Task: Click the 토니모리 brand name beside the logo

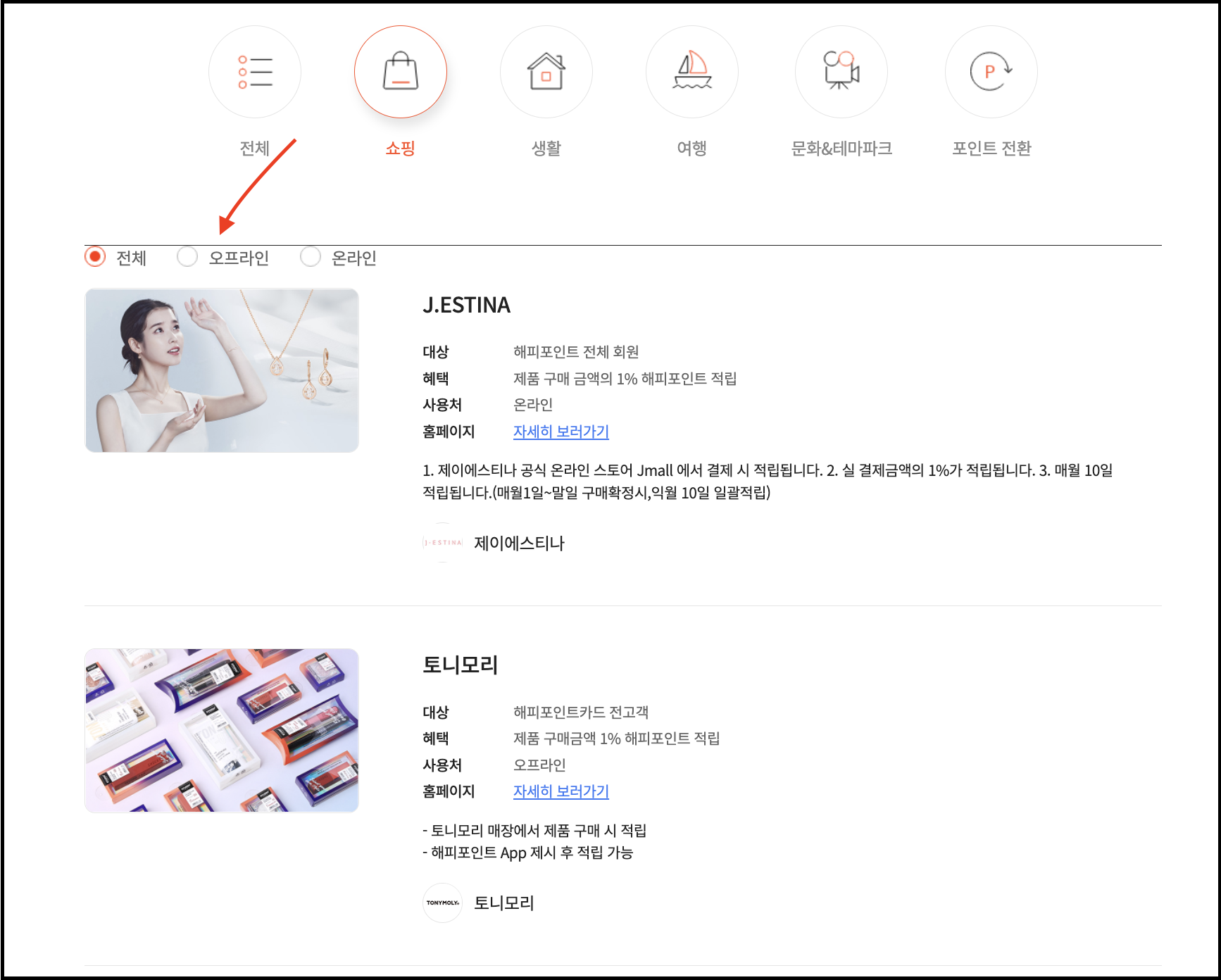Action: click(x=504, y=903)
